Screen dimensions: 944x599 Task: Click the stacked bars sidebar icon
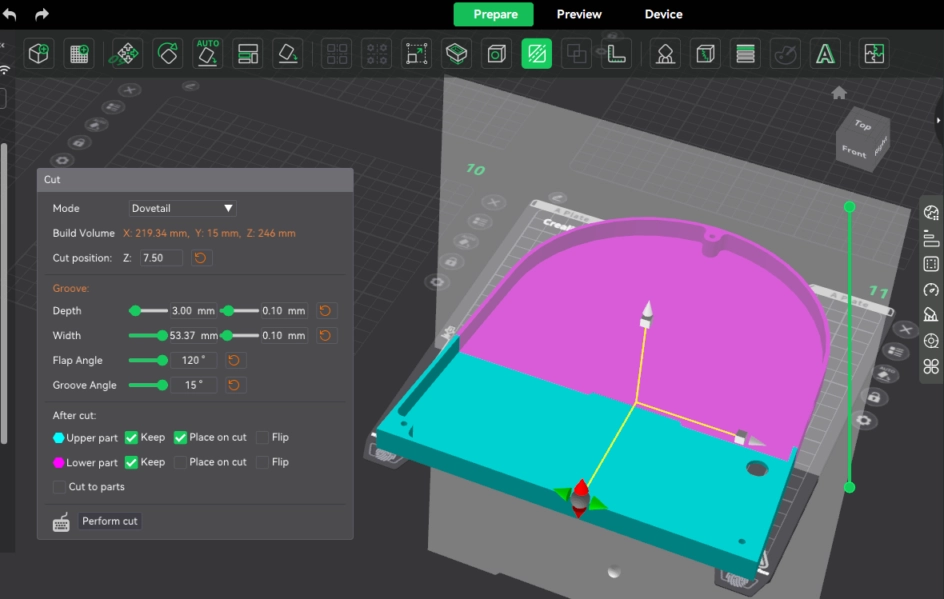tap(931, 238)
